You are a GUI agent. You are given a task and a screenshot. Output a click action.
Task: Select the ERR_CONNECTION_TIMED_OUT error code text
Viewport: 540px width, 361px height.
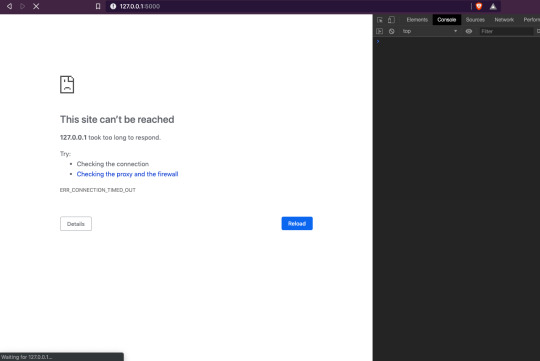(98, 190)
